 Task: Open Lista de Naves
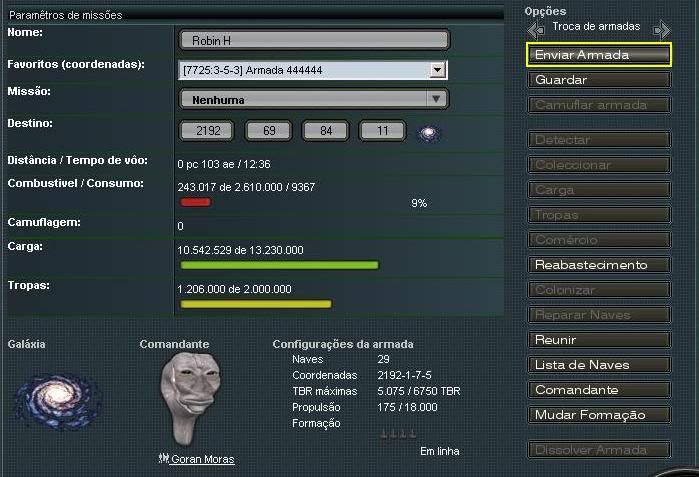point(599,365)
